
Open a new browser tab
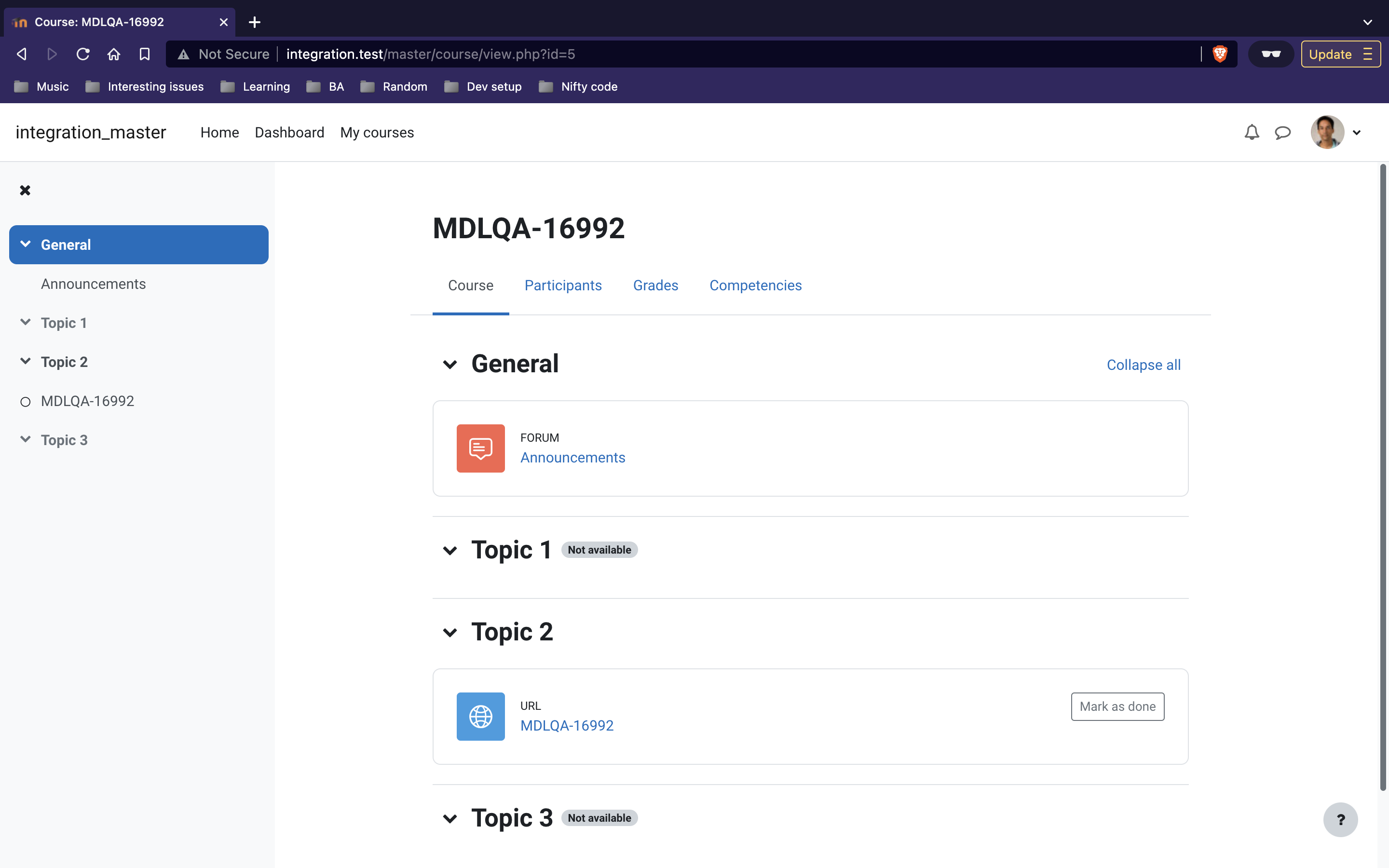tap(254, 22)
